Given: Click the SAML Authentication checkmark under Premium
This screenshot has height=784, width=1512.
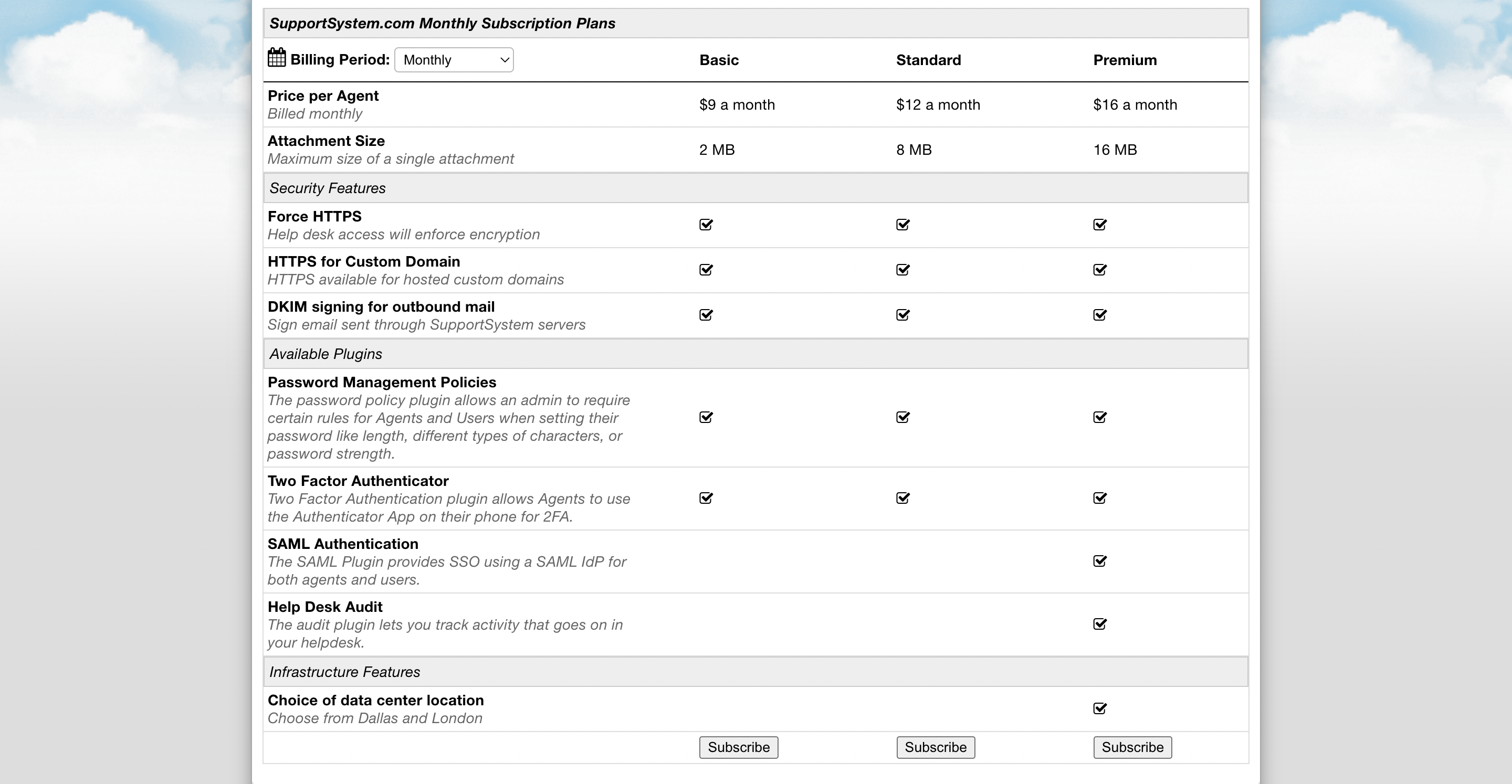Looking at the screenshot, I should coord(1100,561).
